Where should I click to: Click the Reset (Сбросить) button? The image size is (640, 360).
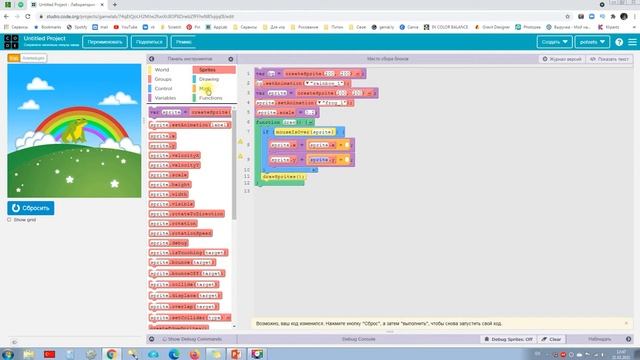tap(31, 208)
